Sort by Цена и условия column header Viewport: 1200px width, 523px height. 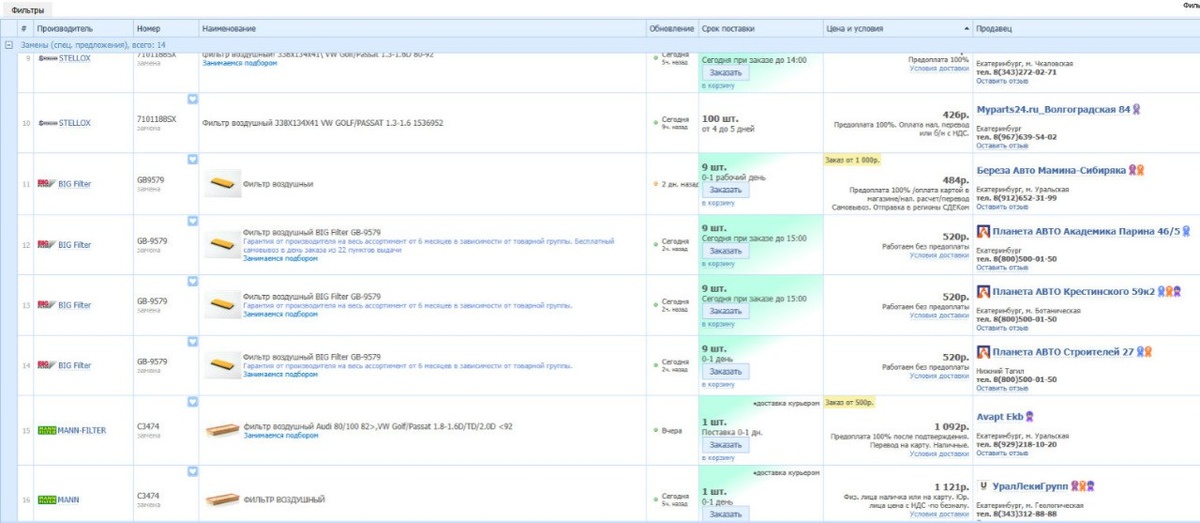855,28
